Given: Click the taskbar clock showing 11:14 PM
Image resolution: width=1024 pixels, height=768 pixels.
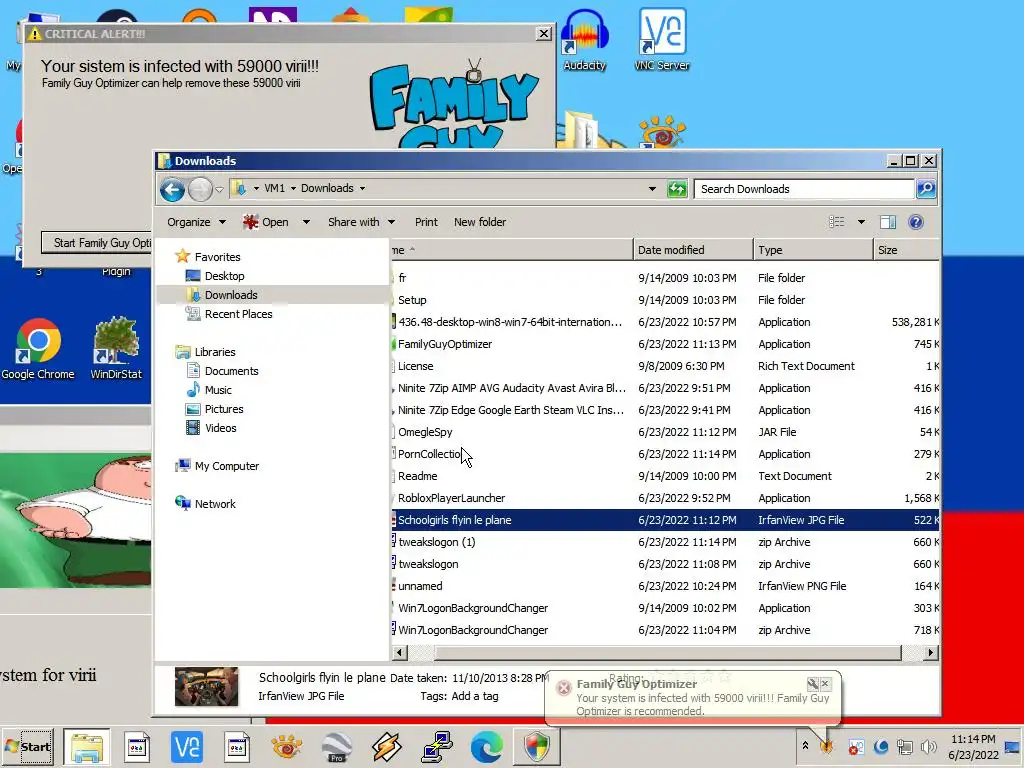Looking at the screenshot, I should click(972, 746).
